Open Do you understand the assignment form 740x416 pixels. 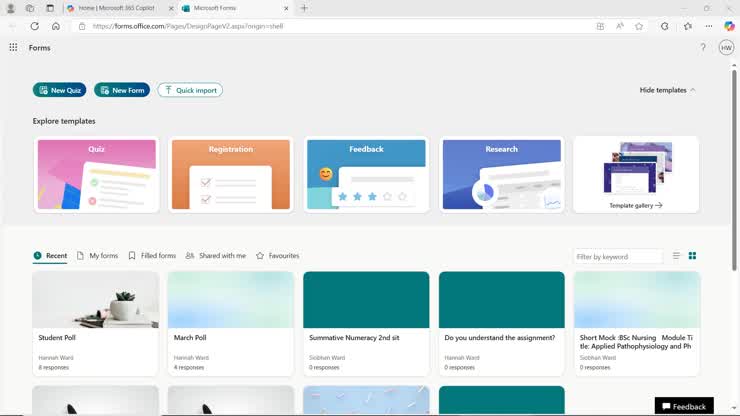(x=502, y=323)
